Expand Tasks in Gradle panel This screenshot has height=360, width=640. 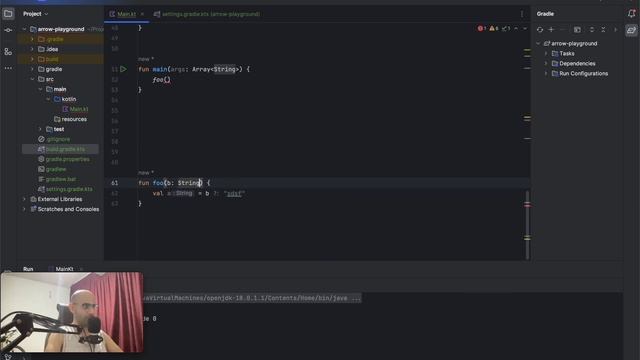tap(546, 53)
